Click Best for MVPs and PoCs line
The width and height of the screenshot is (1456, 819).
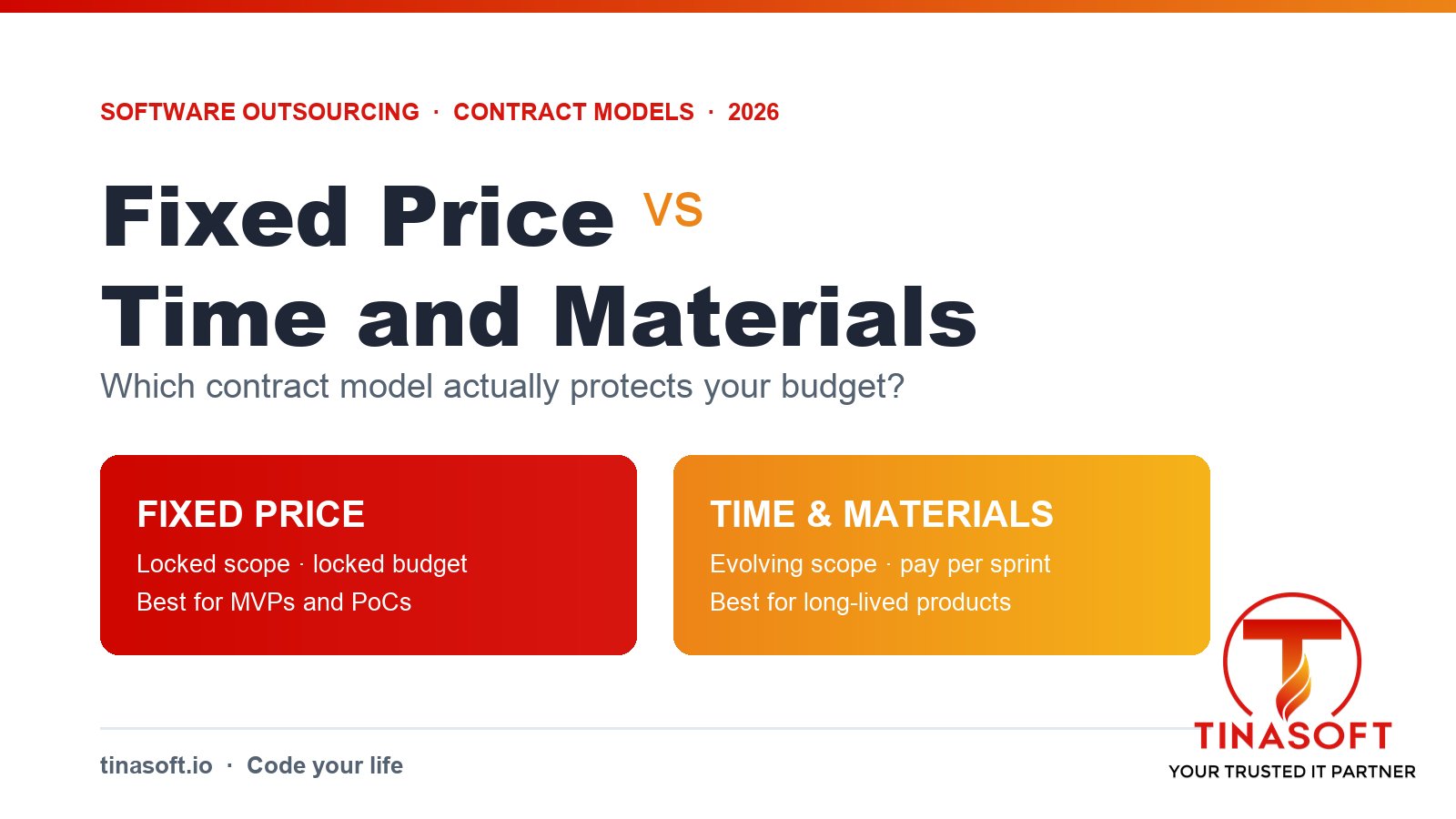(x=274, y=602)
